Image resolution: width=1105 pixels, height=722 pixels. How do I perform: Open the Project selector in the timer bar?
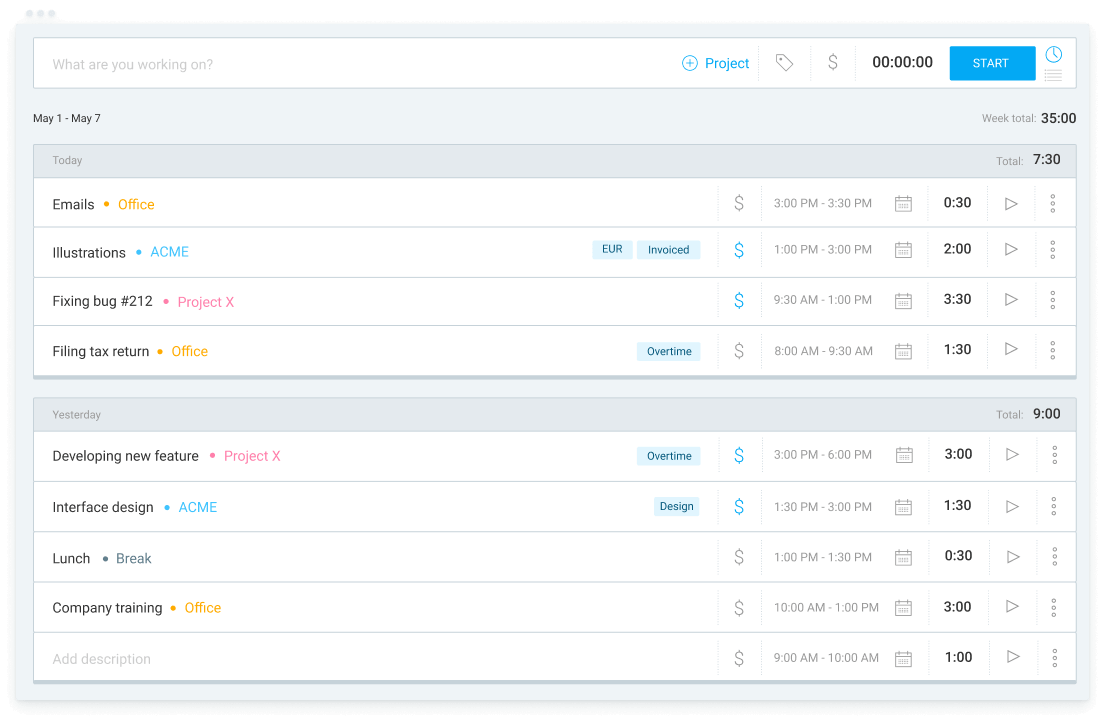pyautogui.click(x=716, y=62)
